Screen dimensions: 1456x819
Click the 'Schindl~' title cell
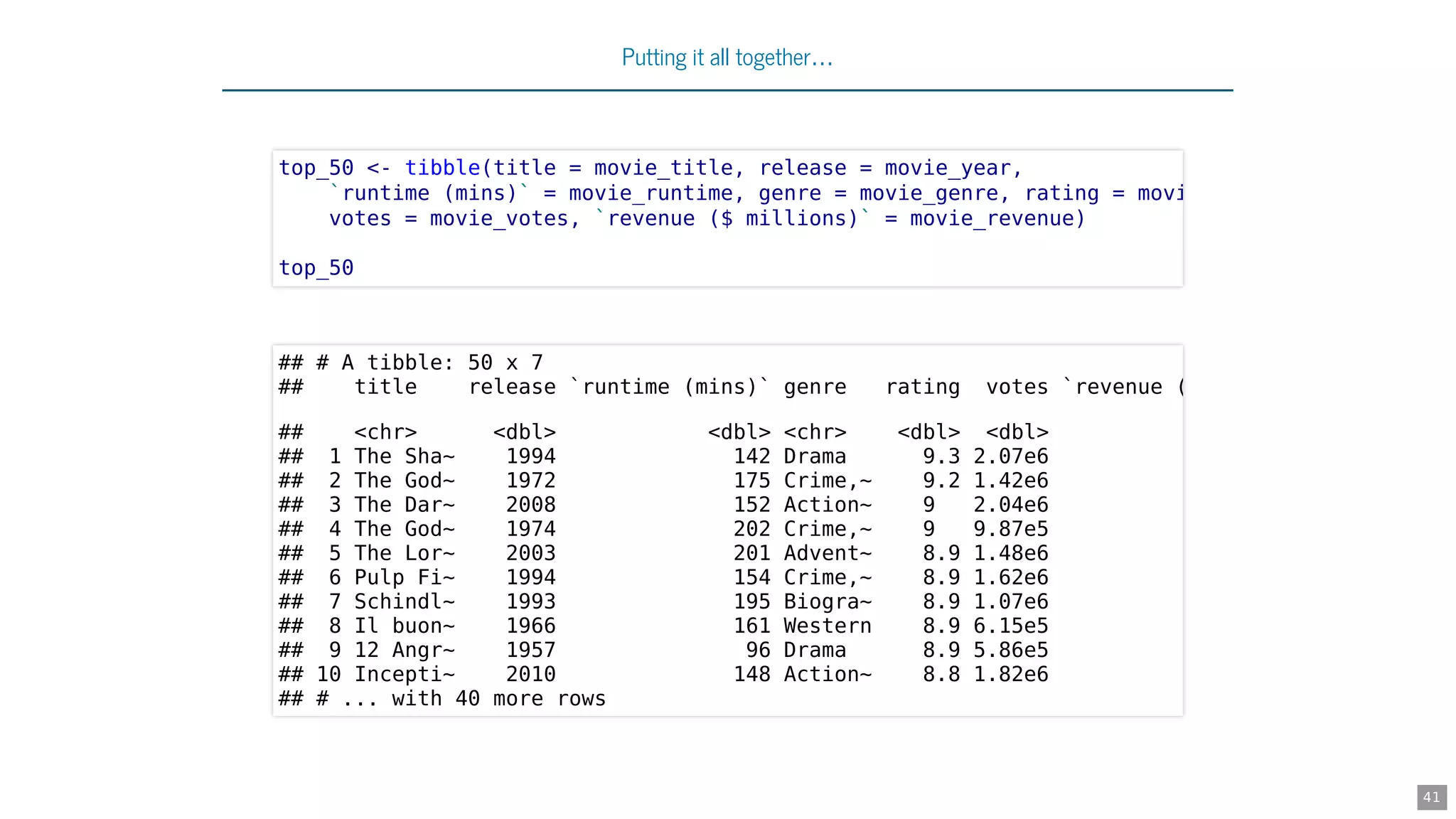pyautogui.click(x=405, y=601)
